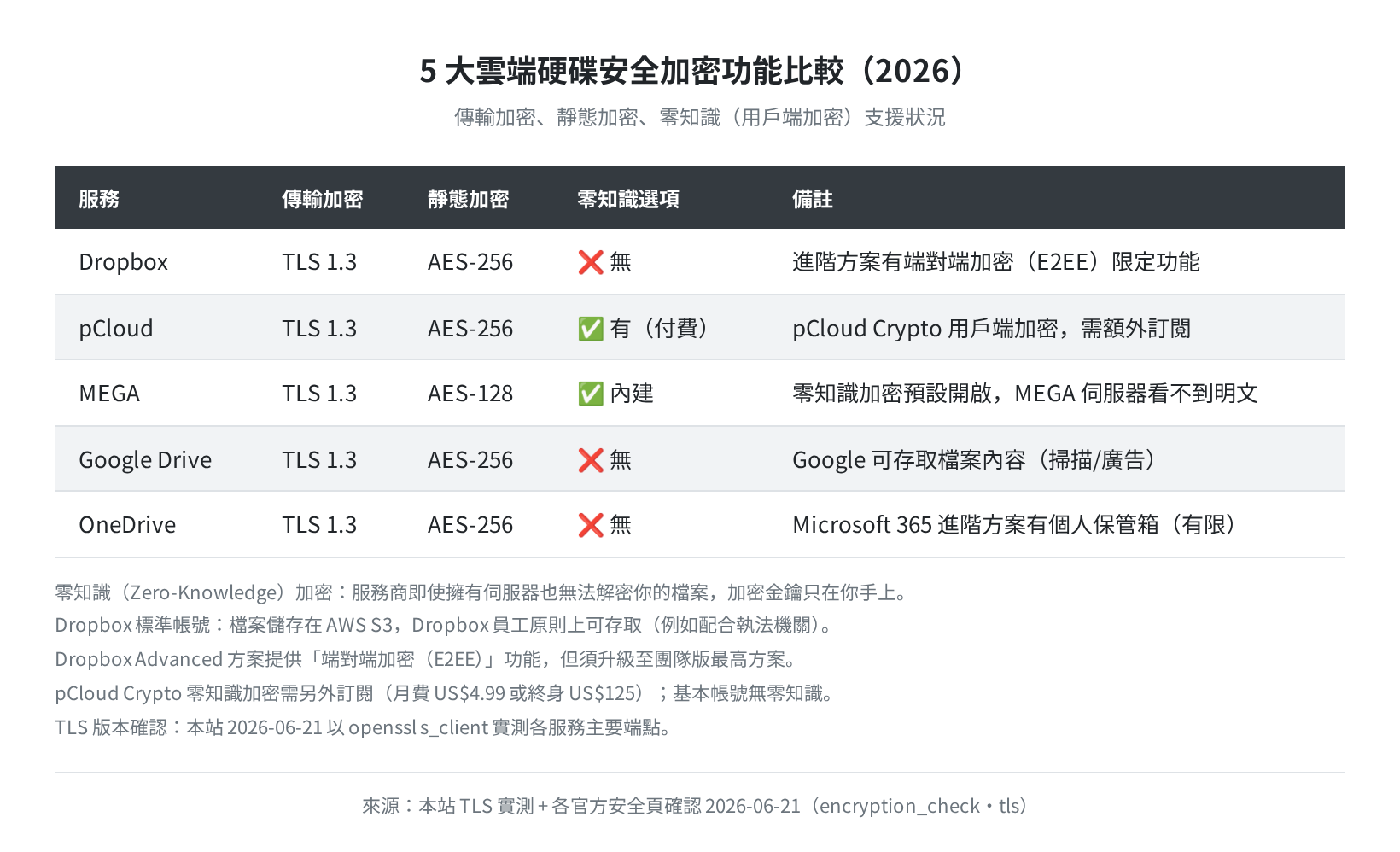This screenshot has height=852, width=1400.
Task: Click the 無 text in Dropbox row
Action: (621, 262)
